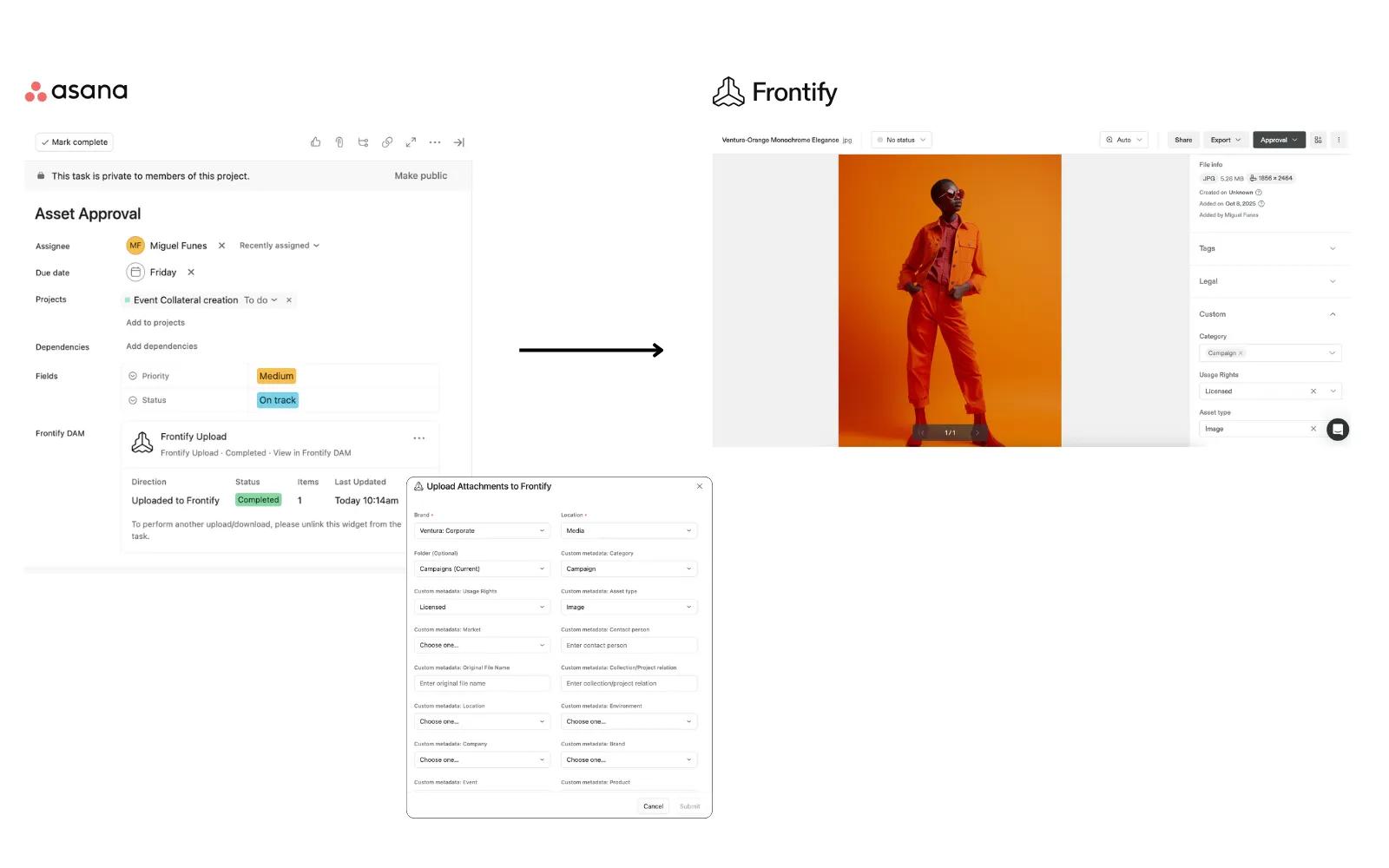This screenshot has width=1389, height=868.
Task: Click the grid layout icon beside Approval
Action: pyautogui.click(x=1318, y=140)
